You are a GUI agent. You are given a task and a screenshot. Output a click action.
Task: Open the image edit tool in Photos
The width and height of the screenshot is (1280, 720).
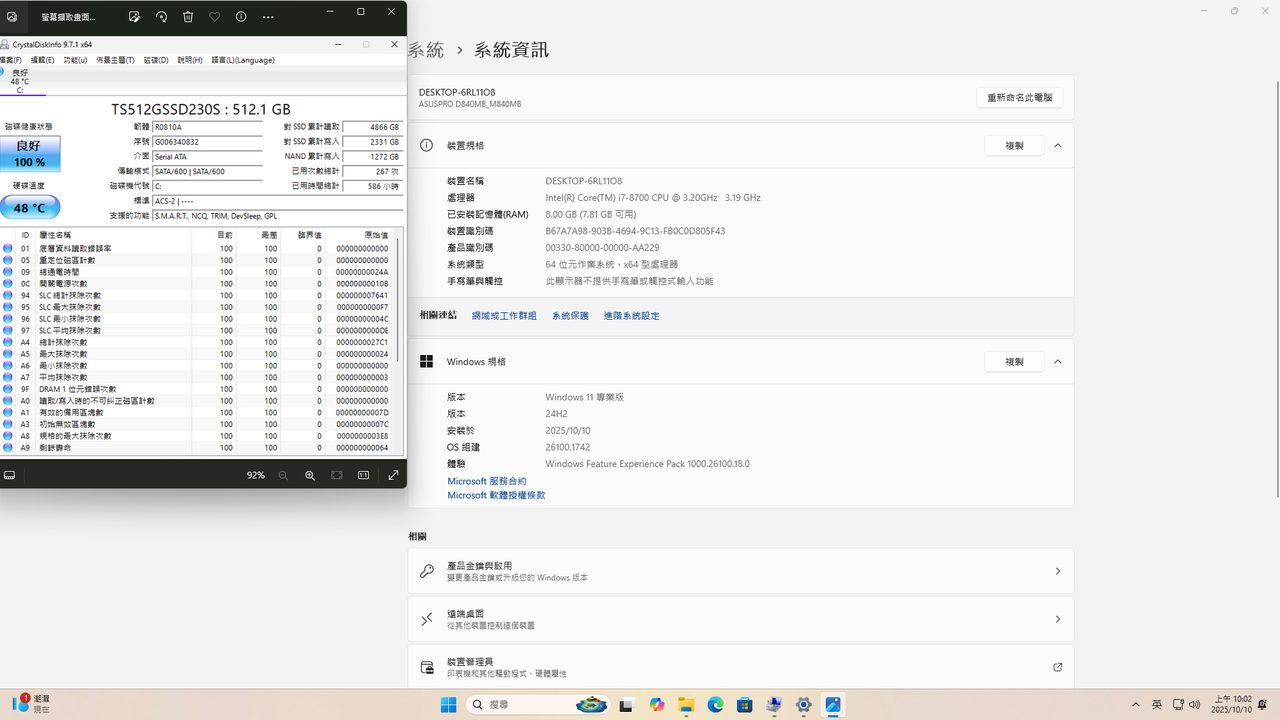click(x=135, y=17)
